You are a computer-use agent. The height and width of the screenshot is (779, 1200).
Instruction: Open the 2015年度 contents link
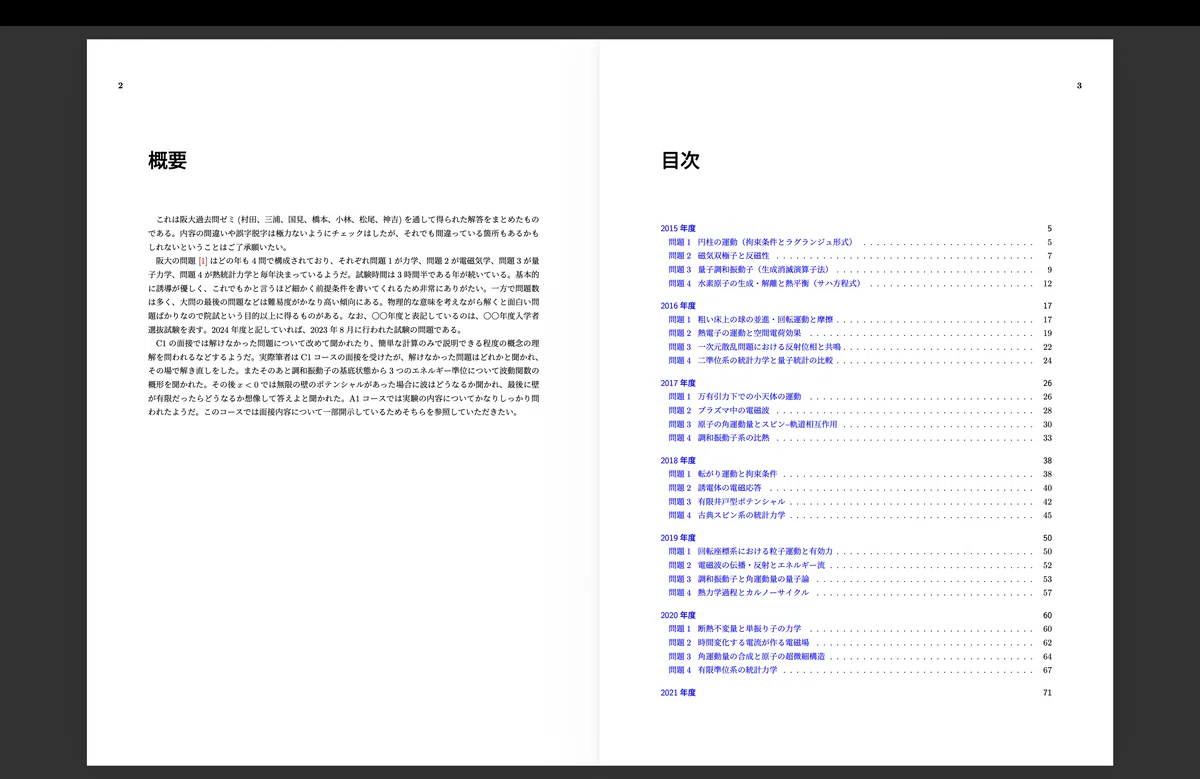677,228
